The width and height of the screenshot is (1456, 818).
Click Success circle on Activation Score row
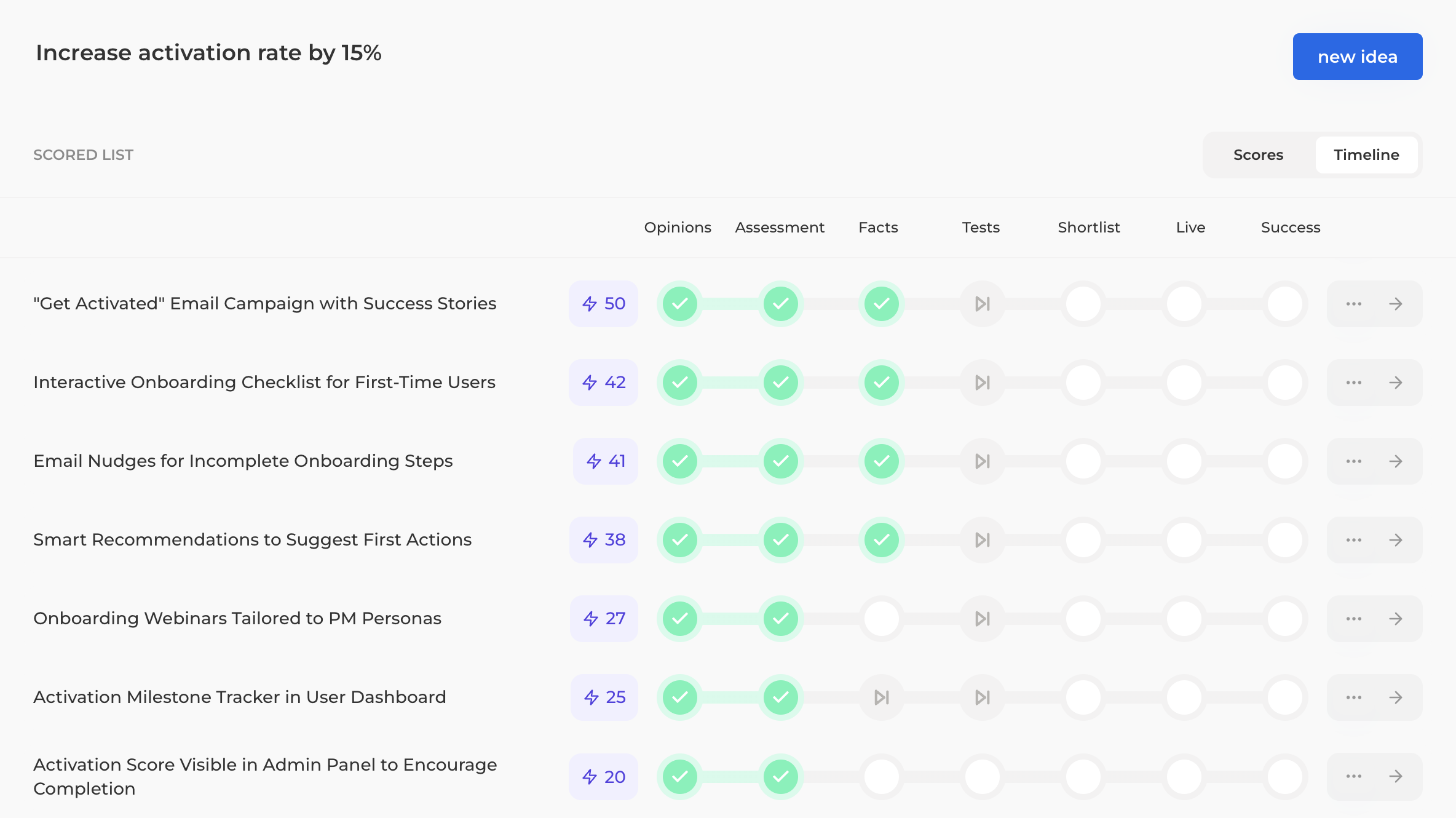[1284, 776]
